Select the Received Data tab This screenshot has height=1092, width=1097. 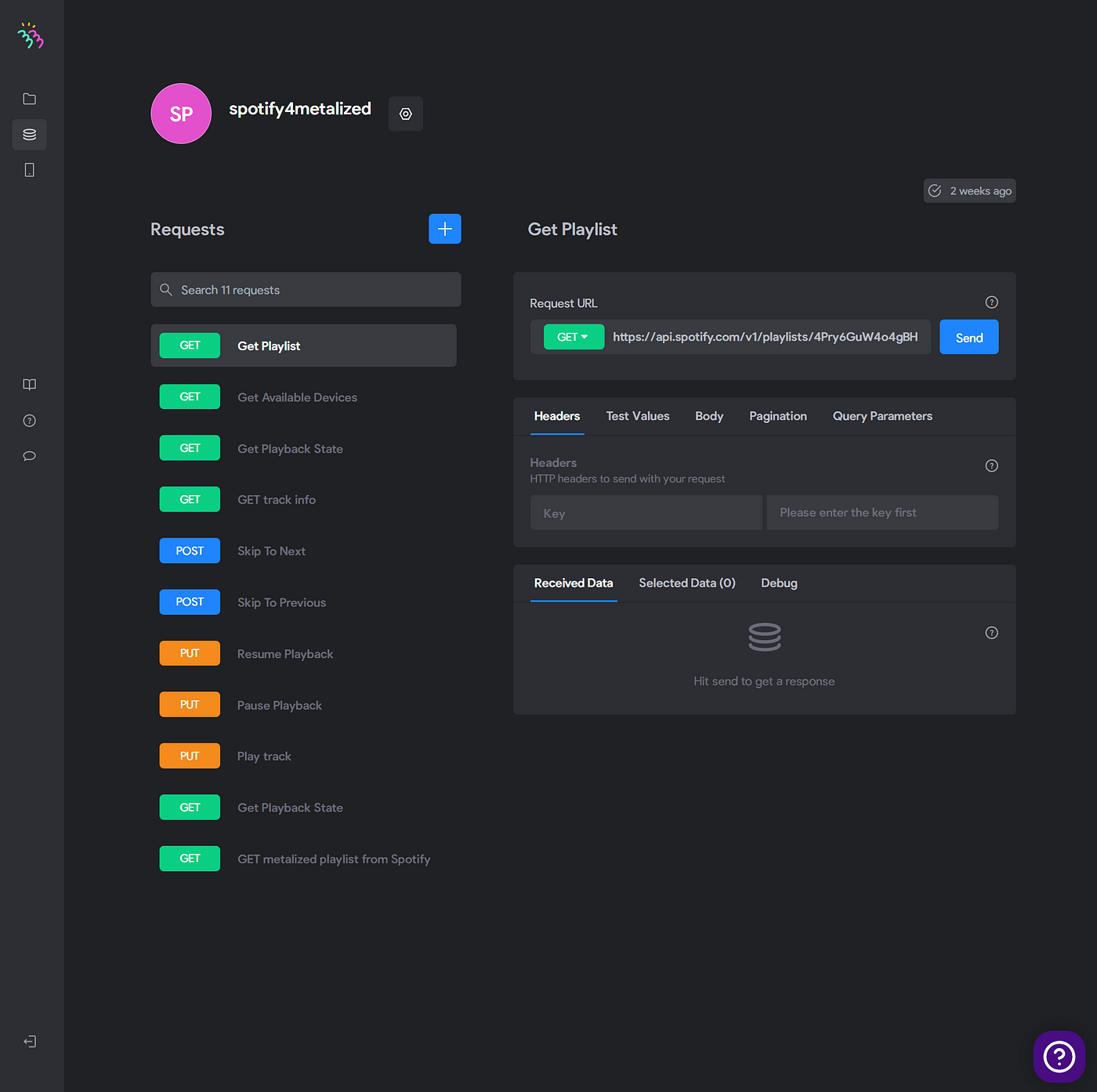[574, 583]
